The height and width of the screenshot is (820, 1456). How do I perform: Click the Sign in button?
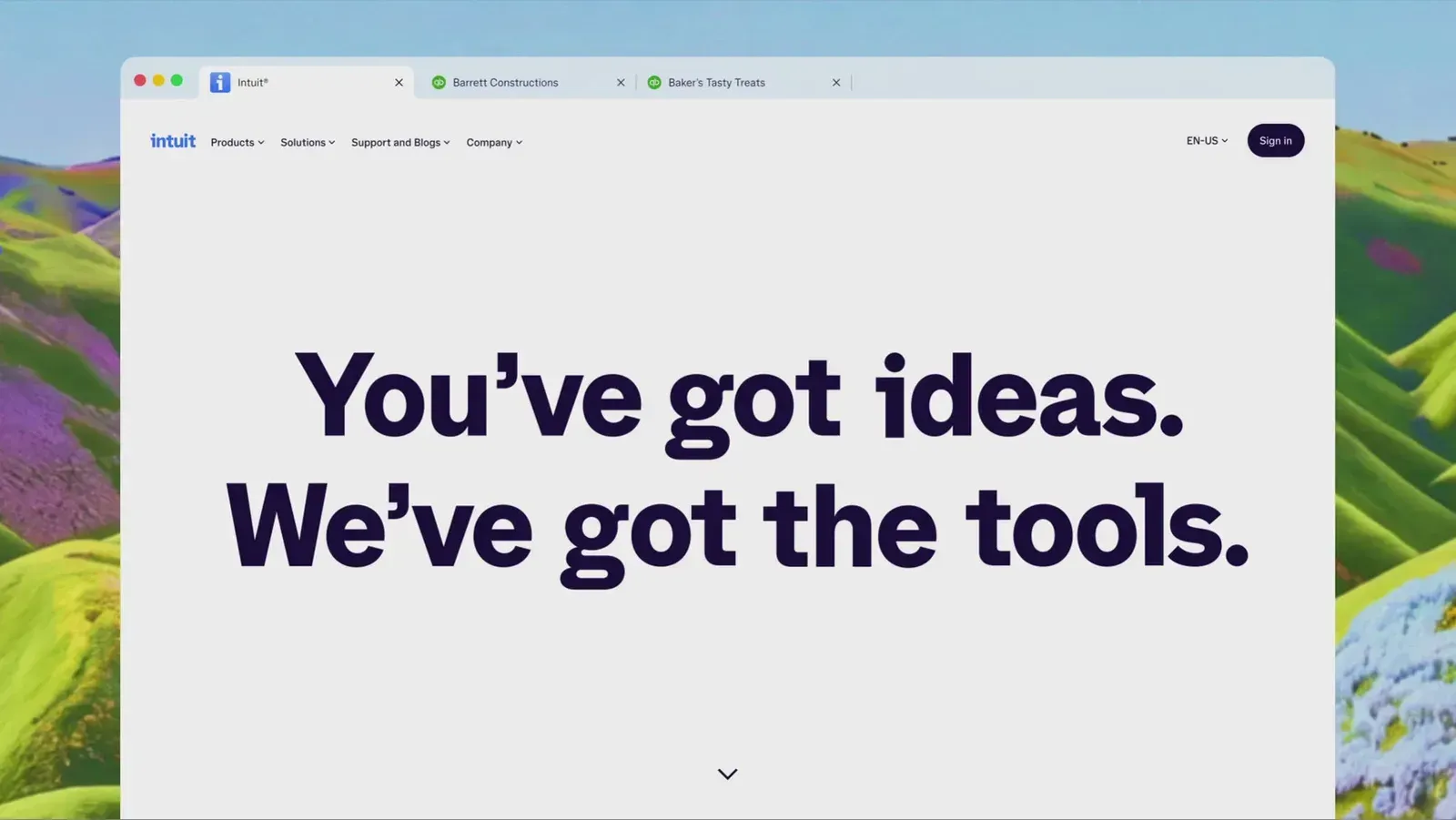pos(1275,141)
